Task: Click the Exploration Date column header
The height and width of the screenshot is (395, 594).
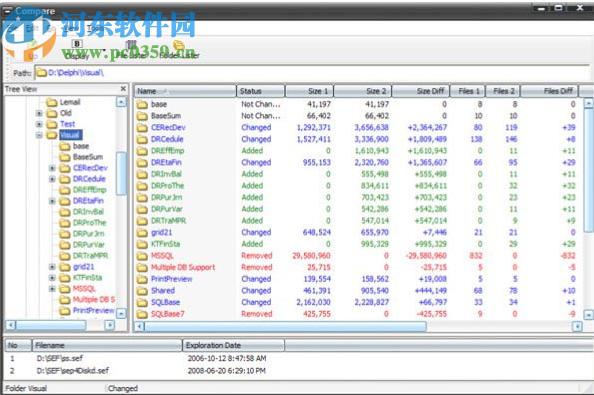Action: click(x=233, y=345)
